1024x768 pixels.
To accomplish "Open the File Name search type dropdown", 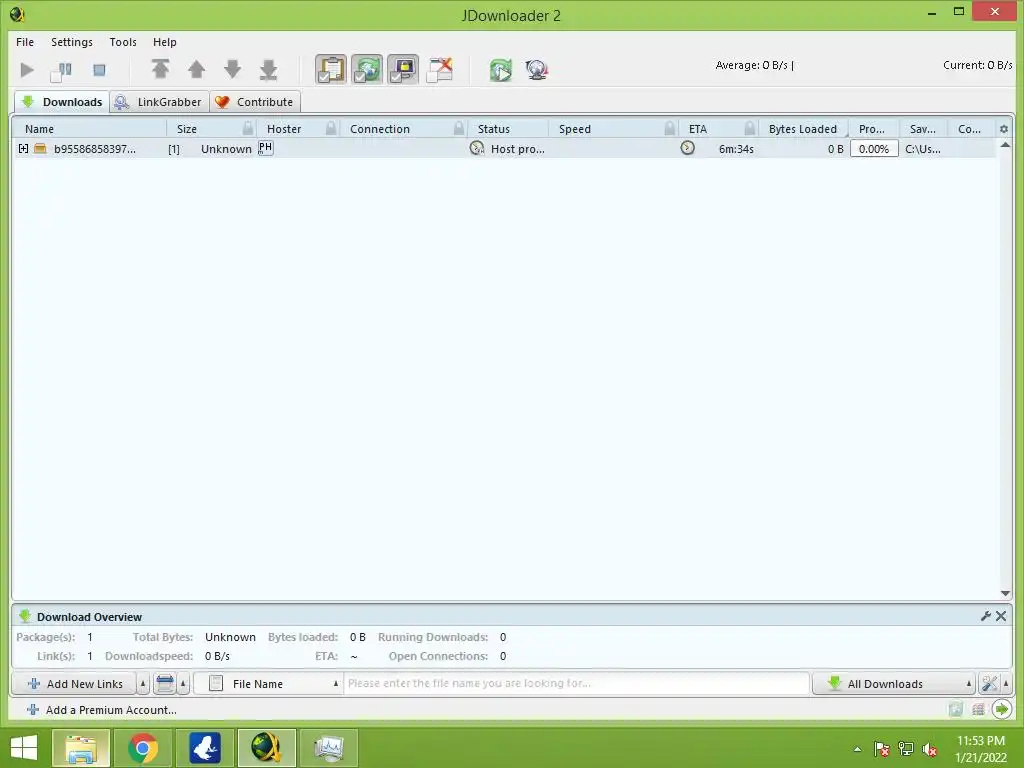I will click(x=268, y=684).
